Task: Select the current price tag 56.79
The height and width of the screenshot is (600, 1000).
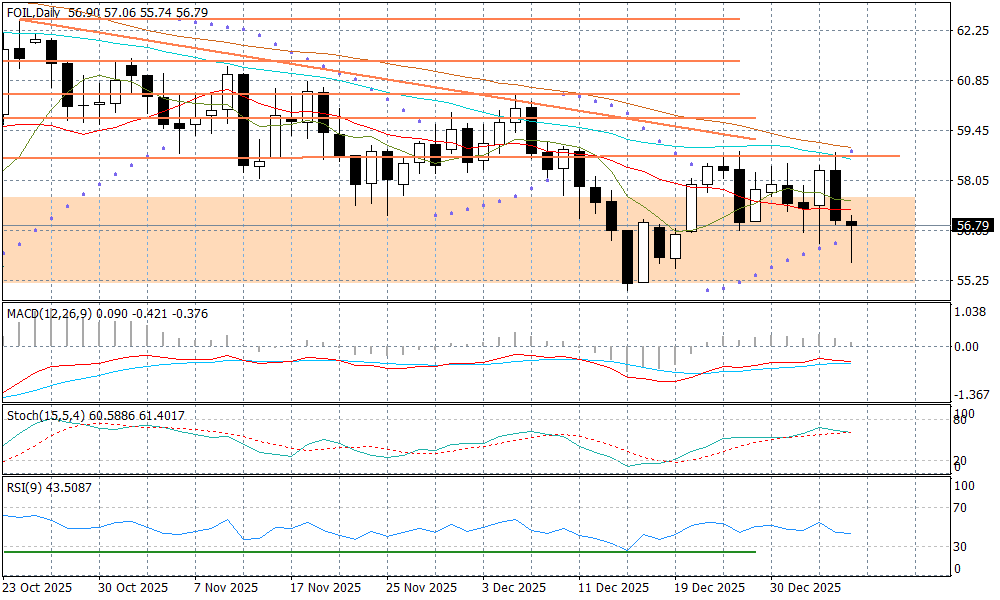Action: [x=972, y=226]
